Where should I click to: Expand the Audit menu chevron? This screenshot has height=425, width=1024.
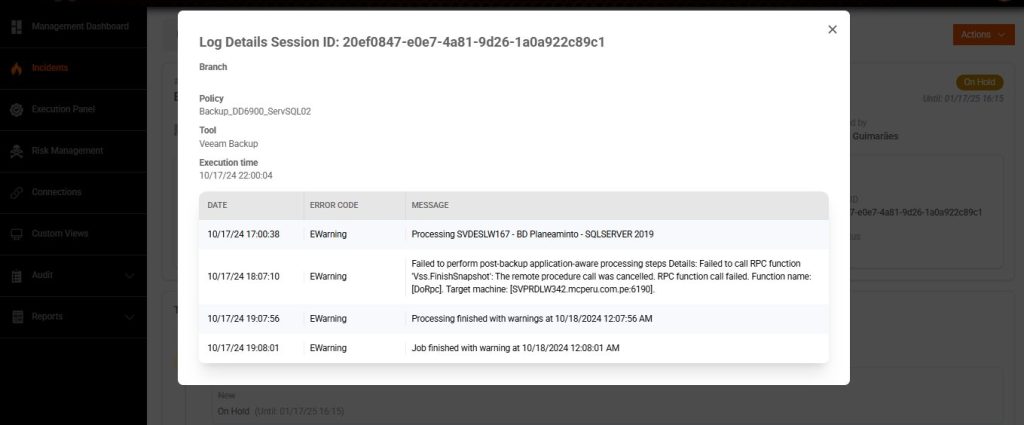tap(129, 275)
